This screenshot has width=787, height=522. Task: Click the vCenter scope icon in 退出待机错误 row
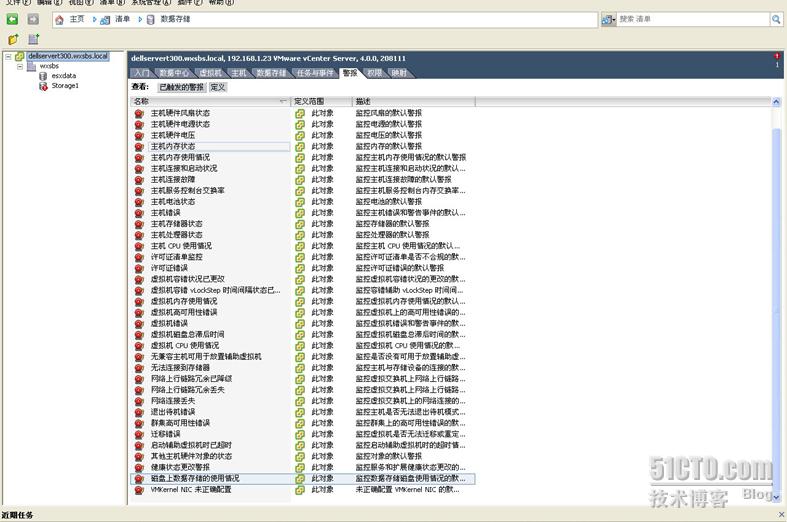pos(300,412)
